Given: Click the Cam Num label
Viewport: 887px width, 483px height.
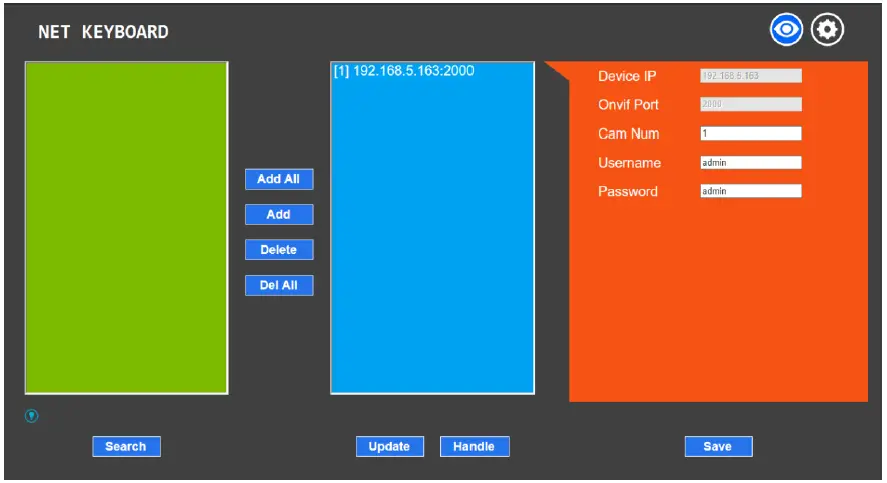Looking at the screenshot, I should (628, 134).
